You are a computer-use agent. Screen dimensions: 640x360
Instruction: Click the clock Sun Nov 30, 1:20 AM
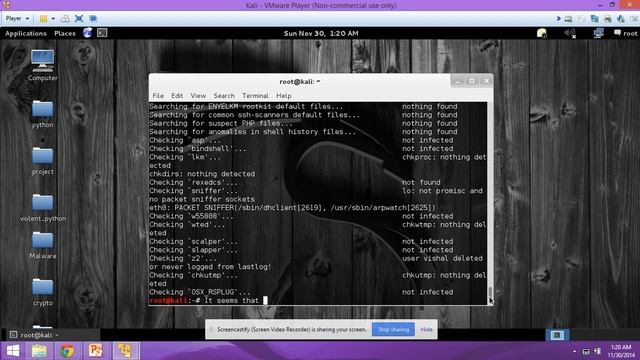(x=321, y=33)
